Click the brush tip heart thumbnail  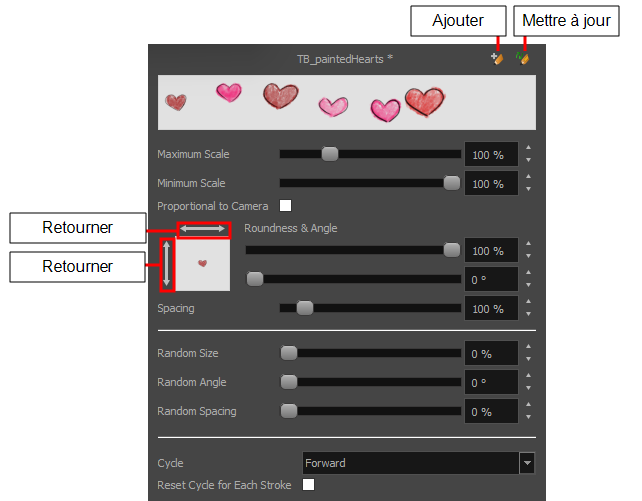pos(203,265)
